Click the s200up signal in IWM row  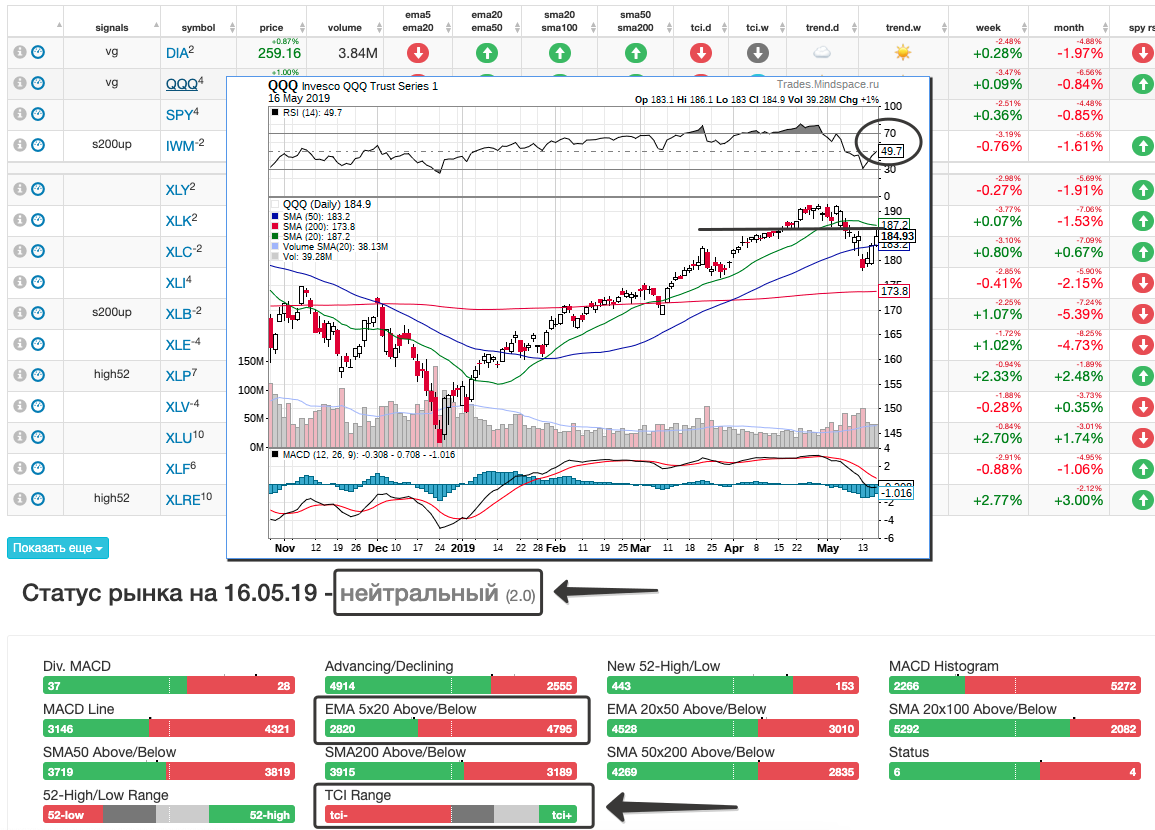[112, 144]
